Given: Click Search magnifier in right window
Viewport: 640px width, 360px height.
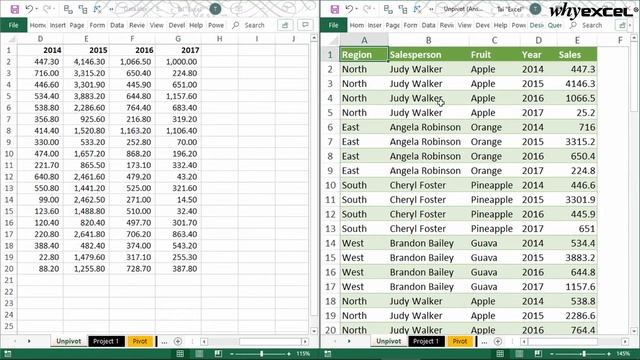Looking at the screenshot, I should click(573, 25).
